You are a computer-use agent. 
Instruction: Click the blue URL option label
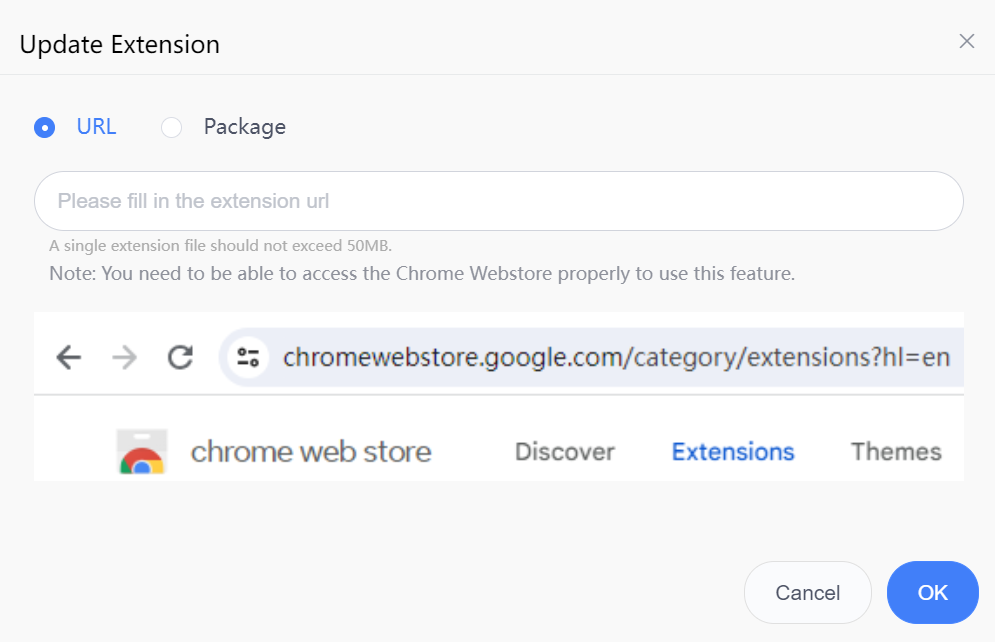96,127
